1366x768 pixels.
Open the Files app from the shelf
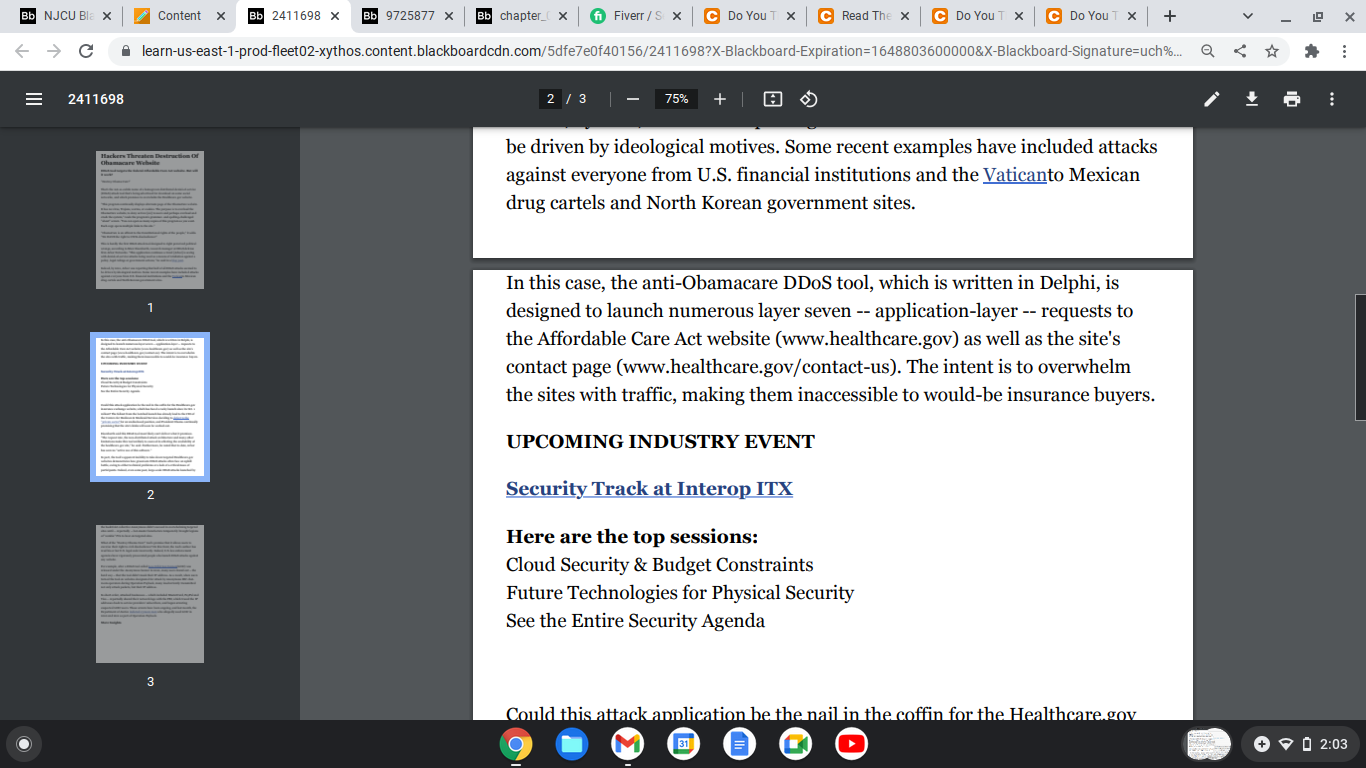pos(571,744)
